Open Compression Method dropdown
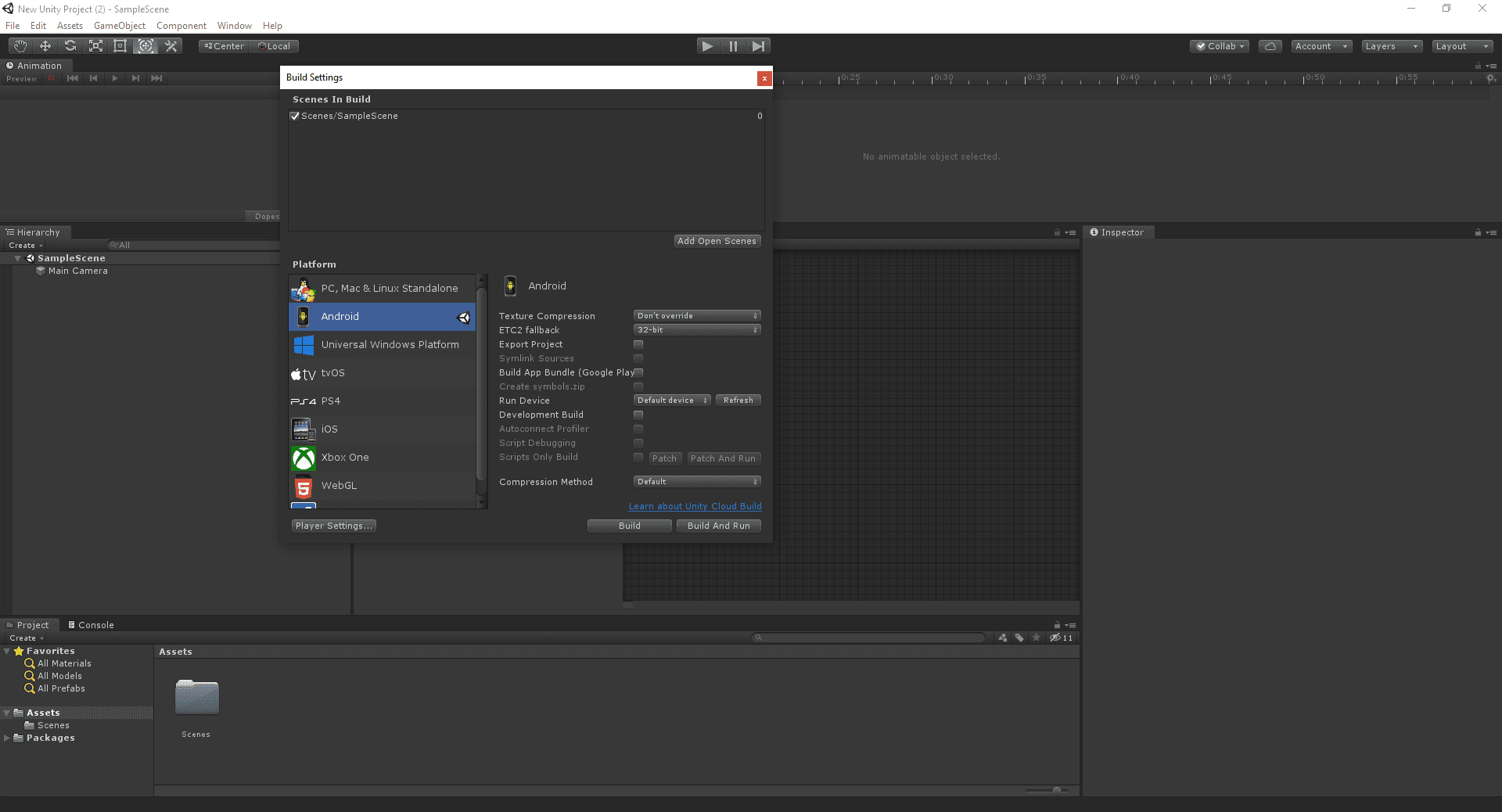Image resolution: width=1502 pixels, height=812 pixels. pyautogui.click(x=697, y=482)
